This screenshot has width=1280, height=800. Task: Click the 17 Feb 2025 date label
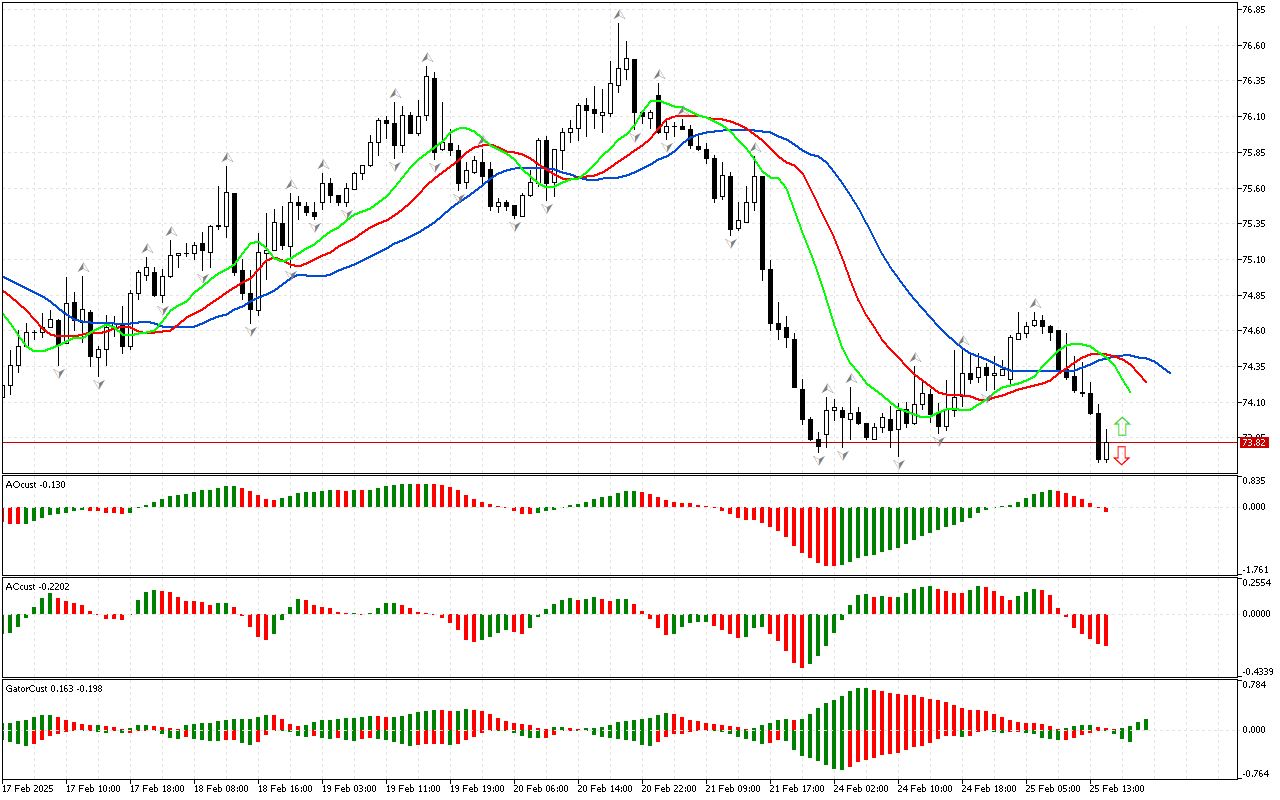(x=30, y=788)
